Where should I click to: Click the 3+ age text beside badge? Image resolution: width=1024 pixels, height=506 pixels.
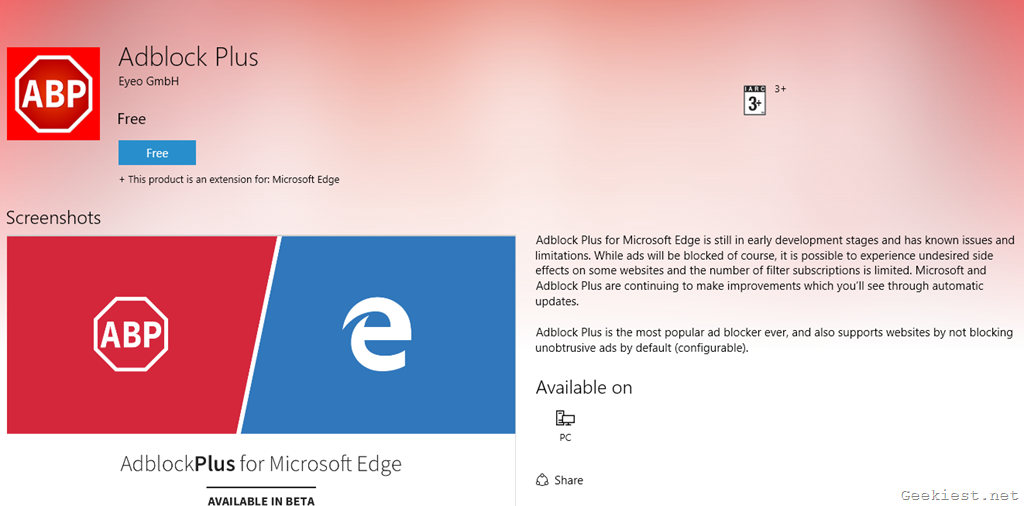tap(780, 89)
